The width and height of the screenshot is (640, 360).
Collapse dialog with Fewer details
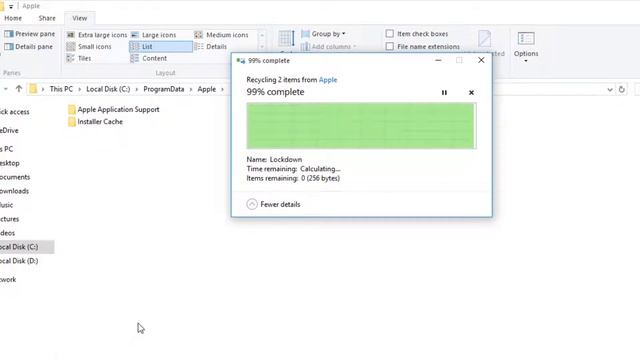click(x=273, y=204)
